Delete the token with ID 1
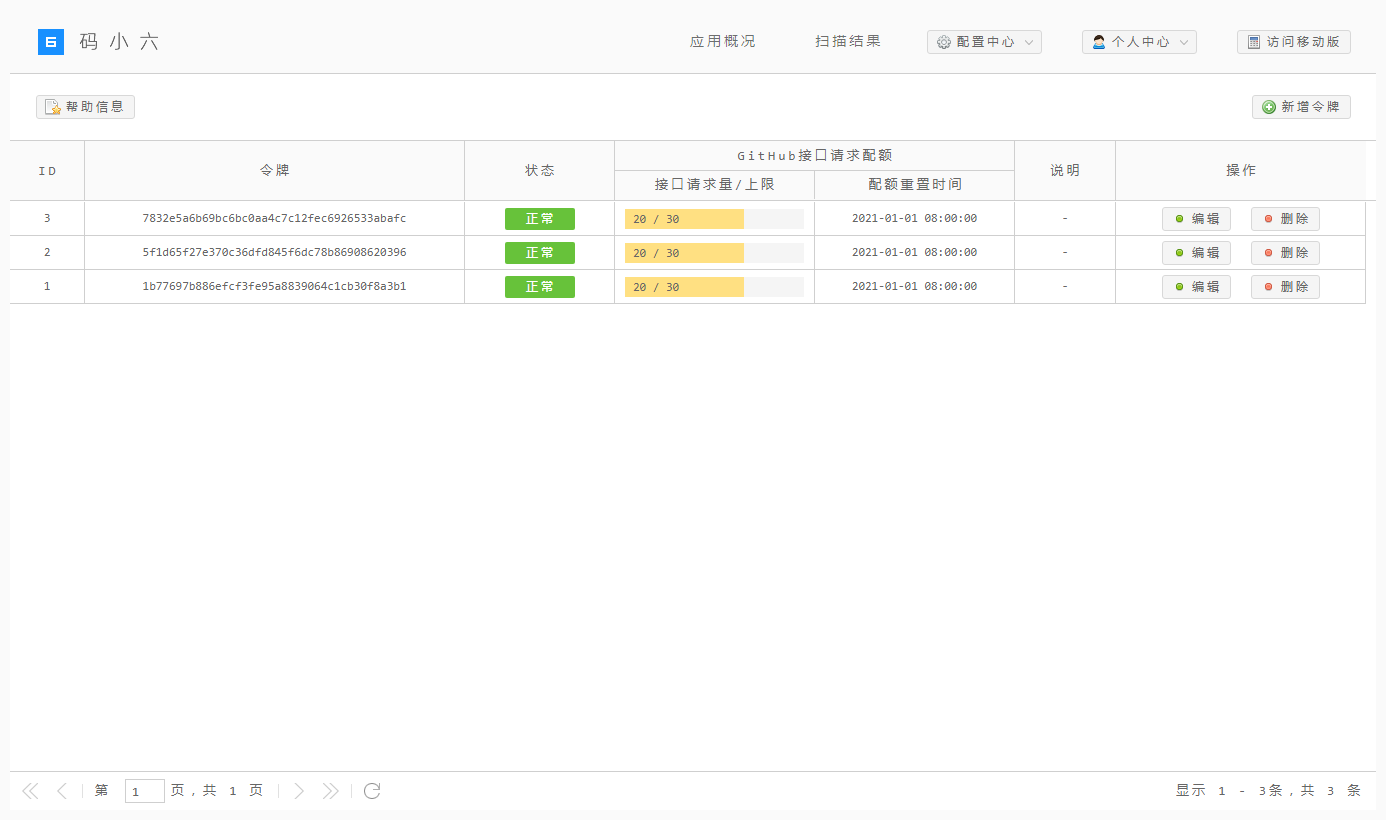The width and height of the screenshot is (1386, 820). click(x=1285, y=287)
